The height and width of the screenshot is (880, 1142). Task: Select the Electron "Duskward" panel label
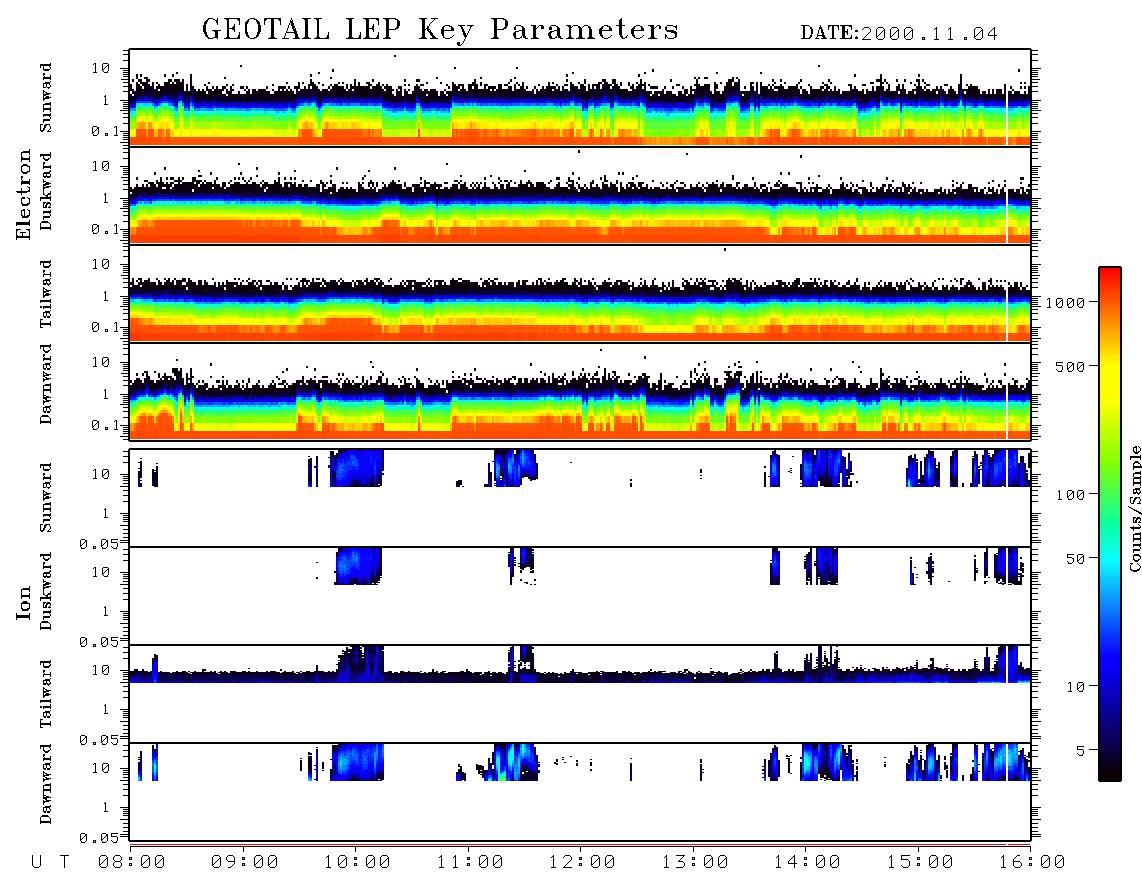pos(46,191)
